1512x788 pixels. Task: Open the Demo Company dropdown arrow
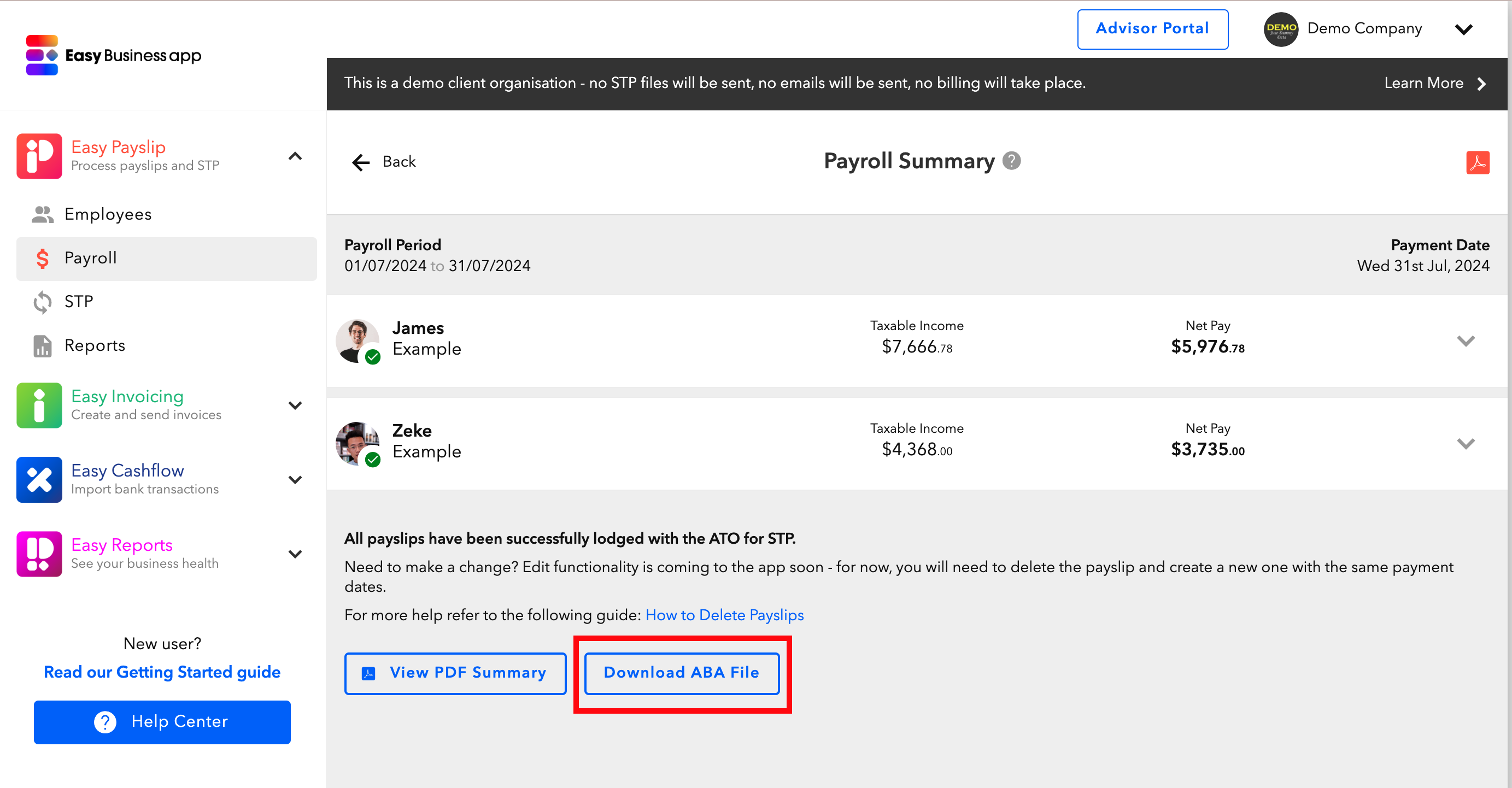point(1463,30)
